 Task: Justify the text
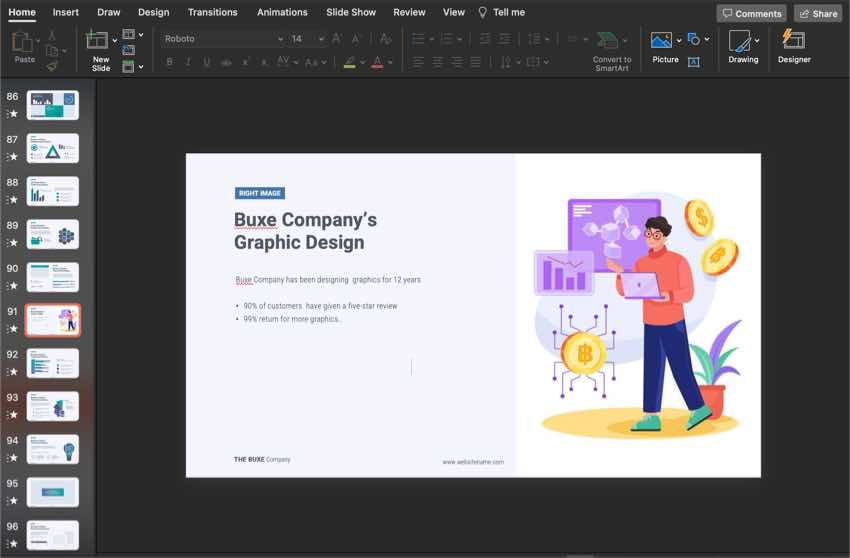click(x=475, y=62)
